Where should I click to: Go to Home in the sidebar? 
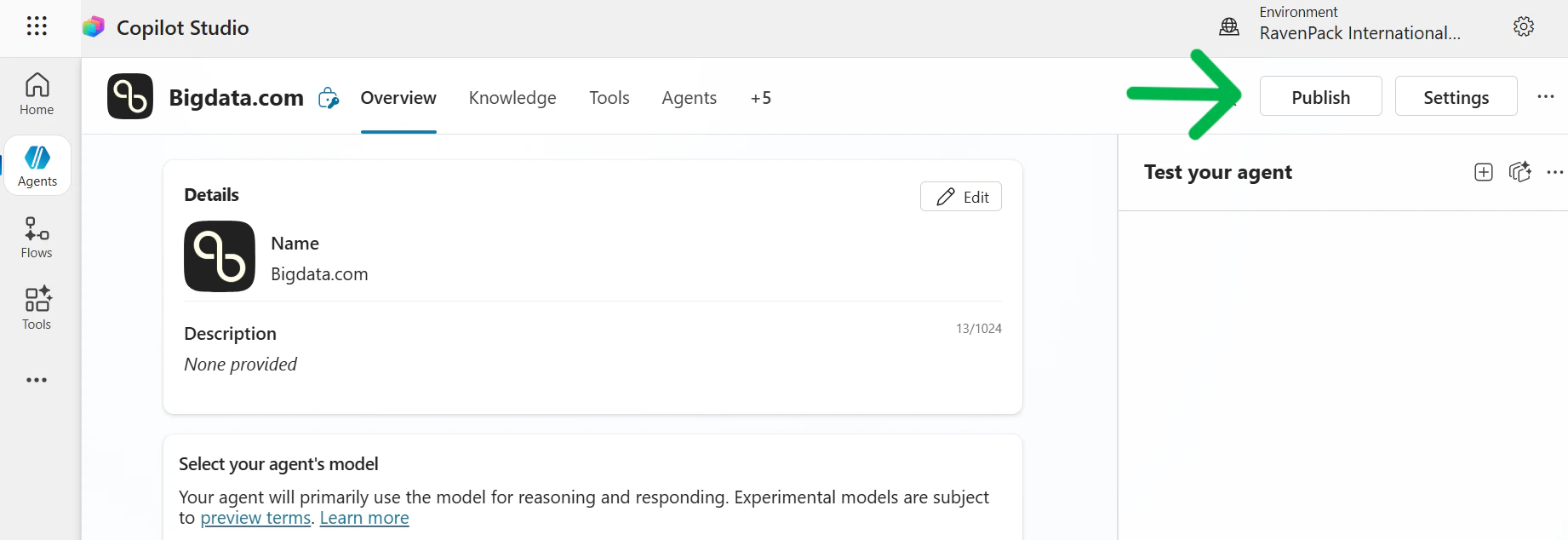pyautogui.click(x=37, y=94)
